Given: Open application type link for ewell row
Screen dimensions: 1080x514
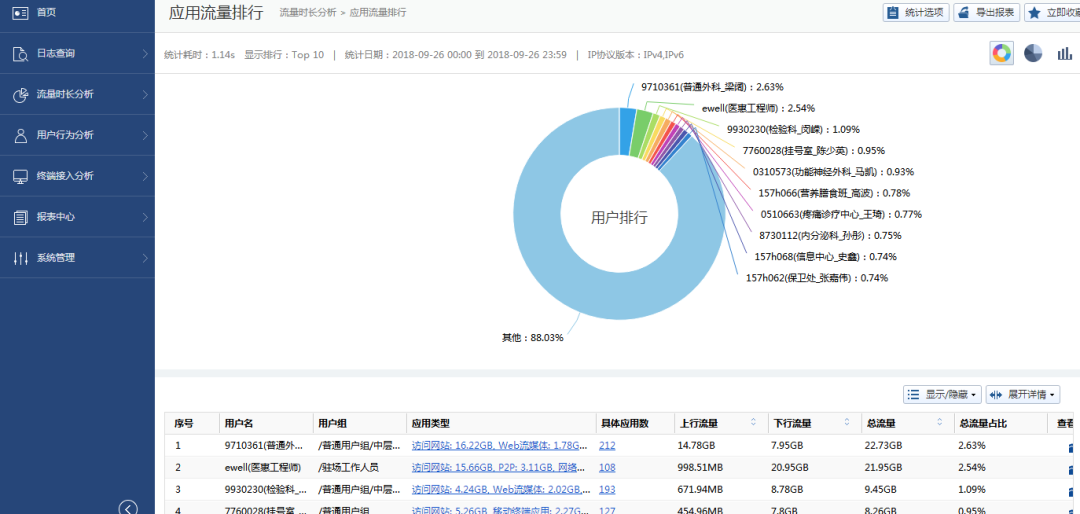Looking at the screenshot, I should (x=500, y=468).
